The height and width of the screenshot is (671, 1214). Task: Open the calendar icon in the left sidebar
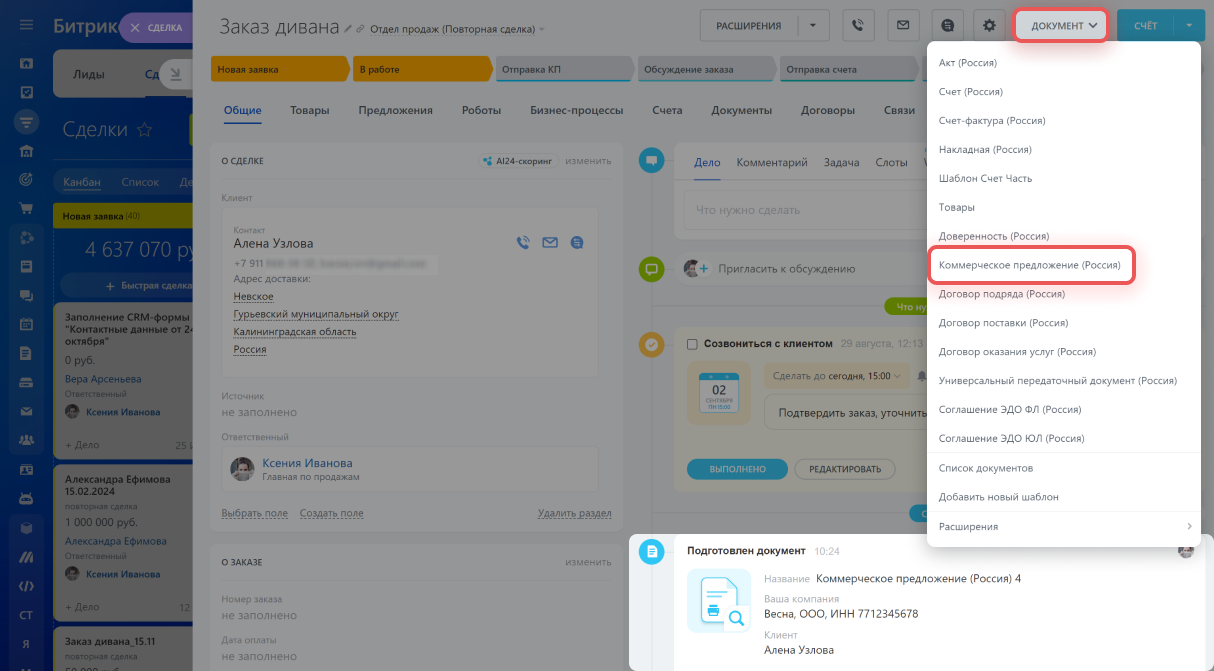(26, 325)
